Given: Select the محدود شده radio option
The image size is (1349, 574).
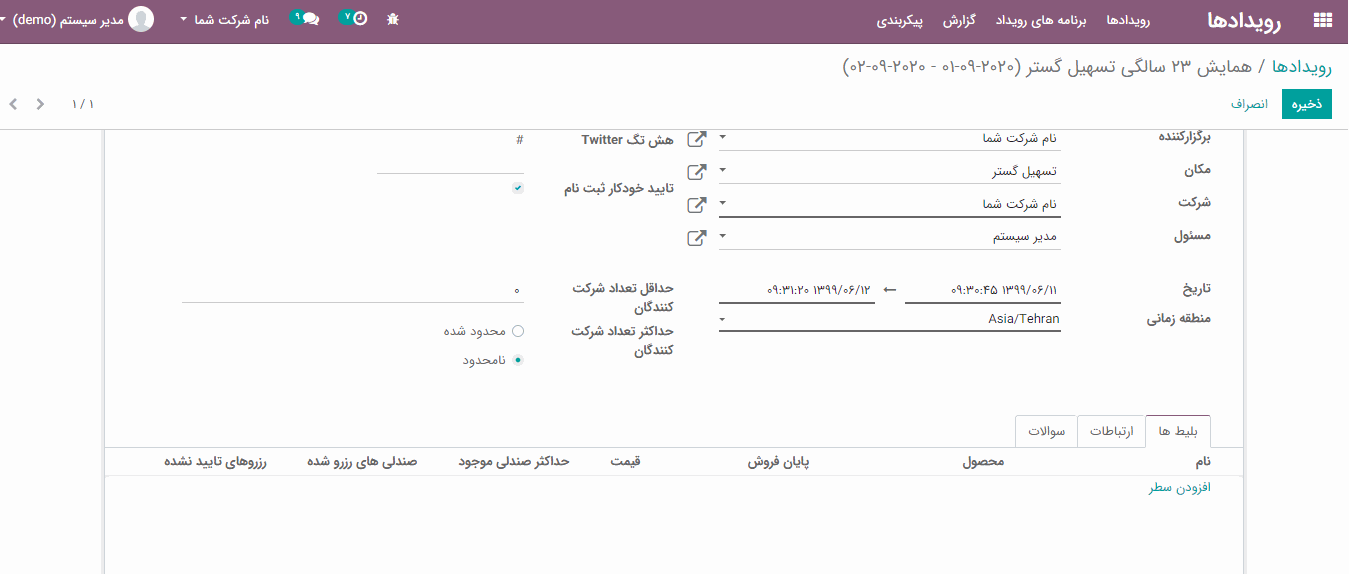Looking at the screenshot, I should coord(517,331).
